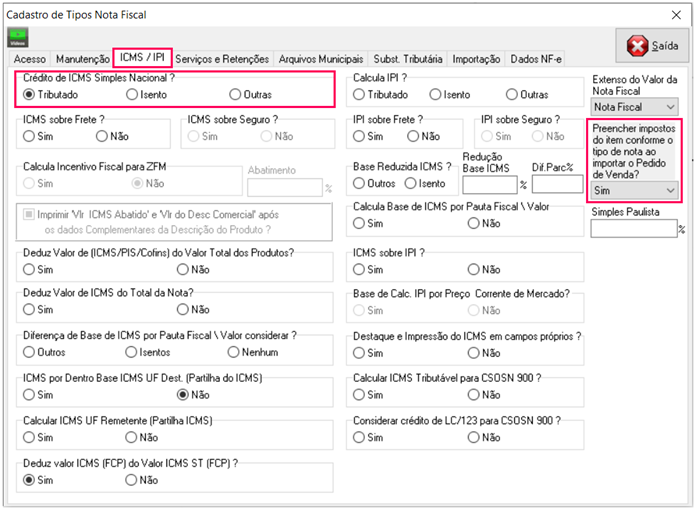
Task: Open the Dados NF-e tab
Action: click(536, 60)
